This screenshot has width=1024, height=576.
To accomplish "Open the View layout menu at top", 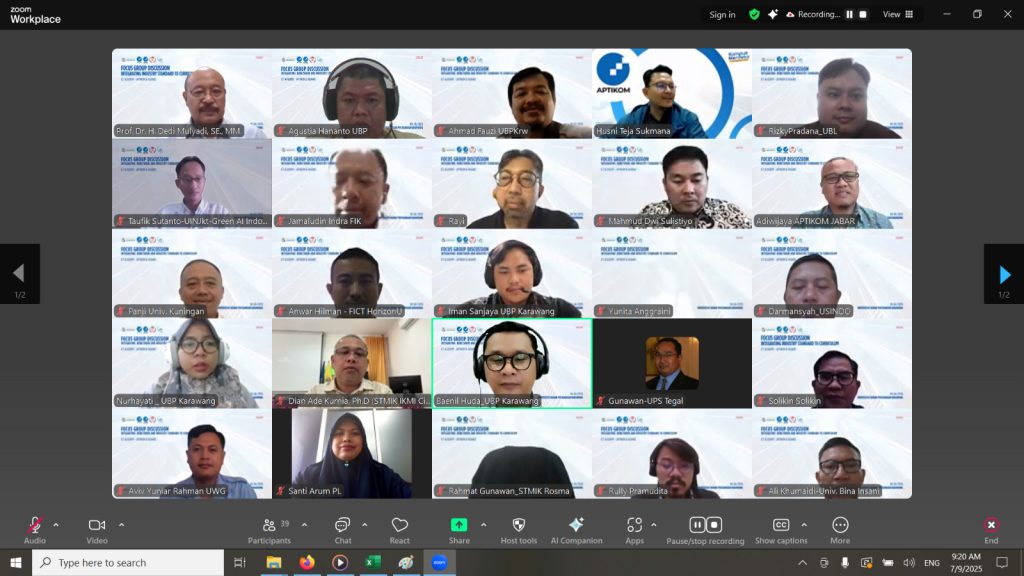I will click(x=895, y=15).
